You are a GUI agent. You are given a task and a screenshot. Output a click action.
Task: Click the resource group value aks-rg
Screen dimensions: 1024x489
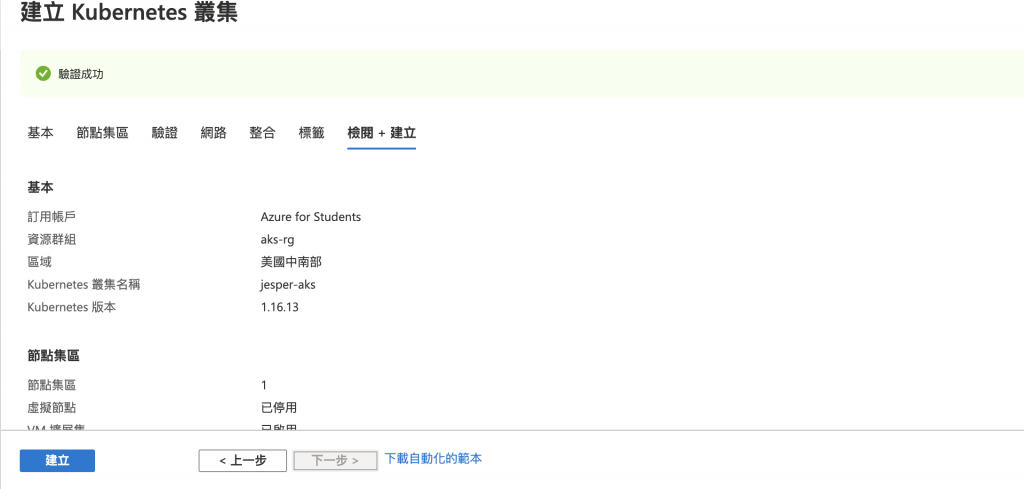(278, 240)
